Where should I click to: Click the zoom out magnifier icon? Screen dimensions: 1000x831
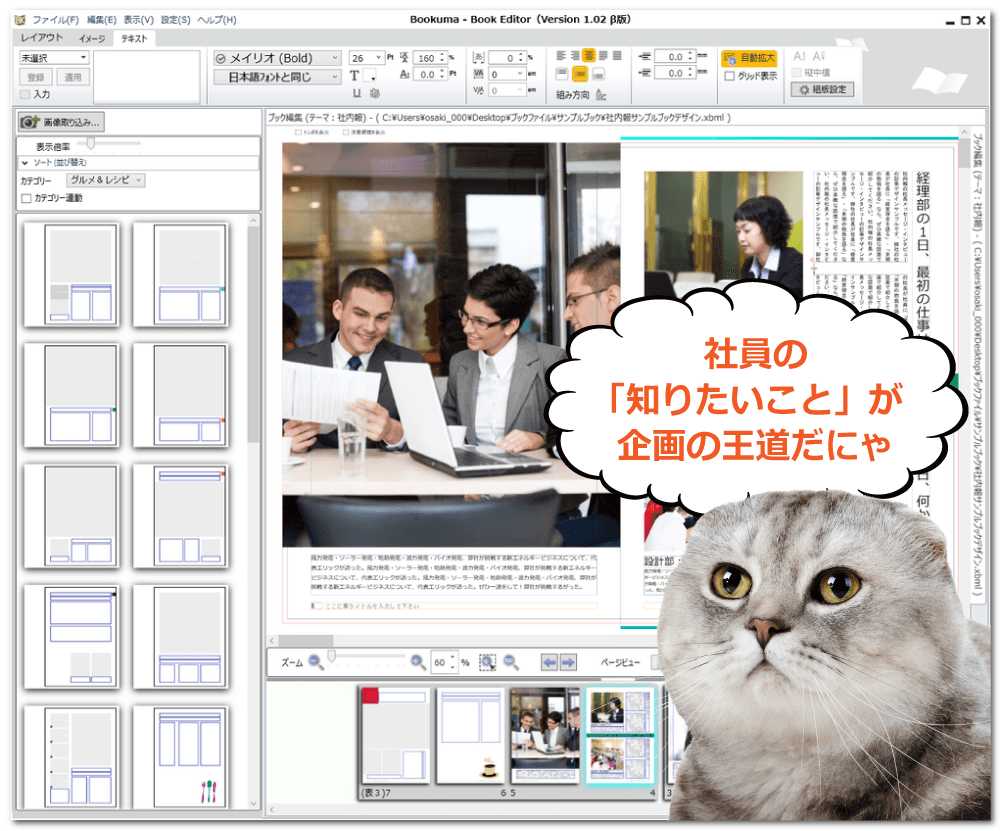(316, 661)
